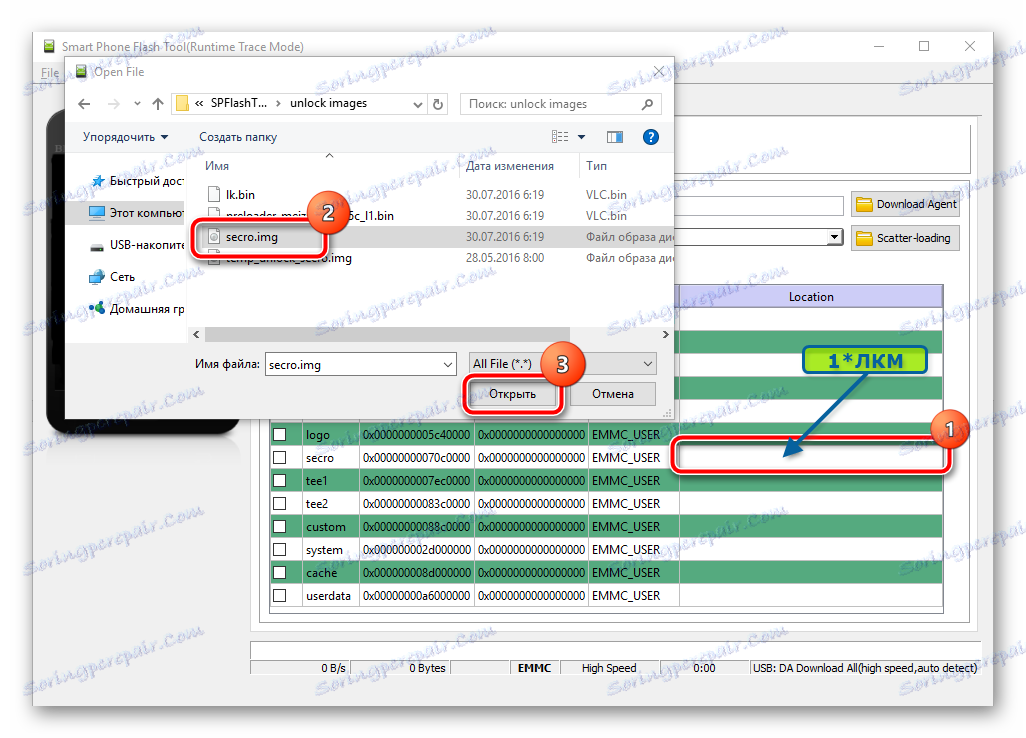The height and width of the screenshot is (738, 1026).
Task: Open Quick access via its star icon
Action: pos(97,181)
